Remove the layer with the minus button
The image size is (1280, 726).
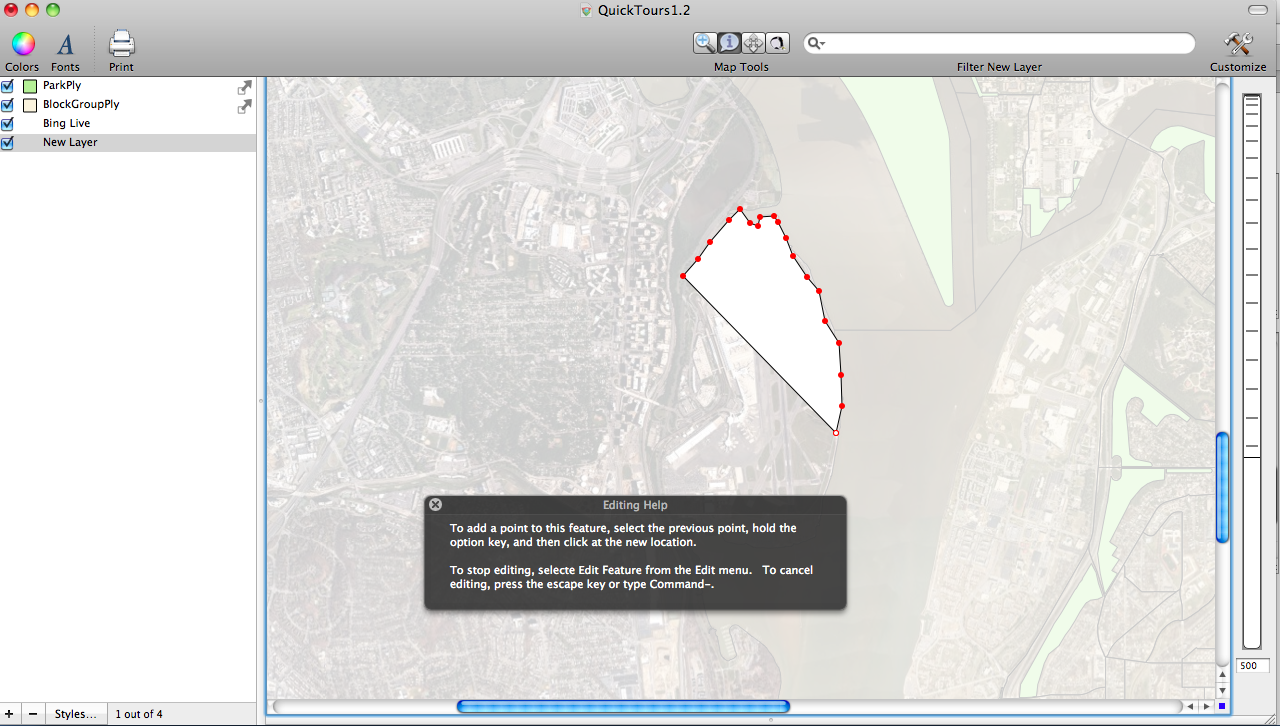[x=33, y=714]
